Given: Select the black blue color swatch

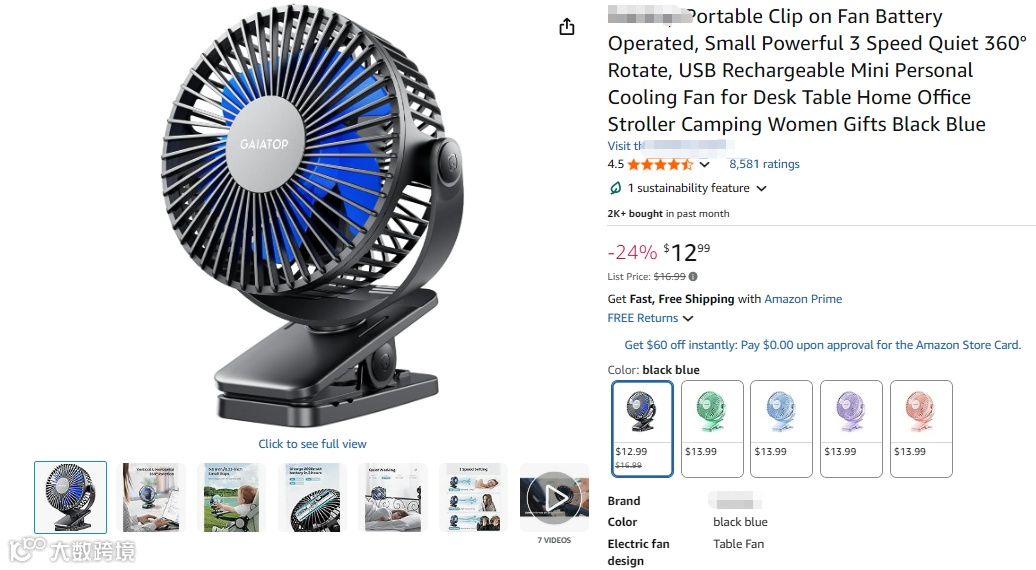Looking at the screenshot, I should 642,429.
